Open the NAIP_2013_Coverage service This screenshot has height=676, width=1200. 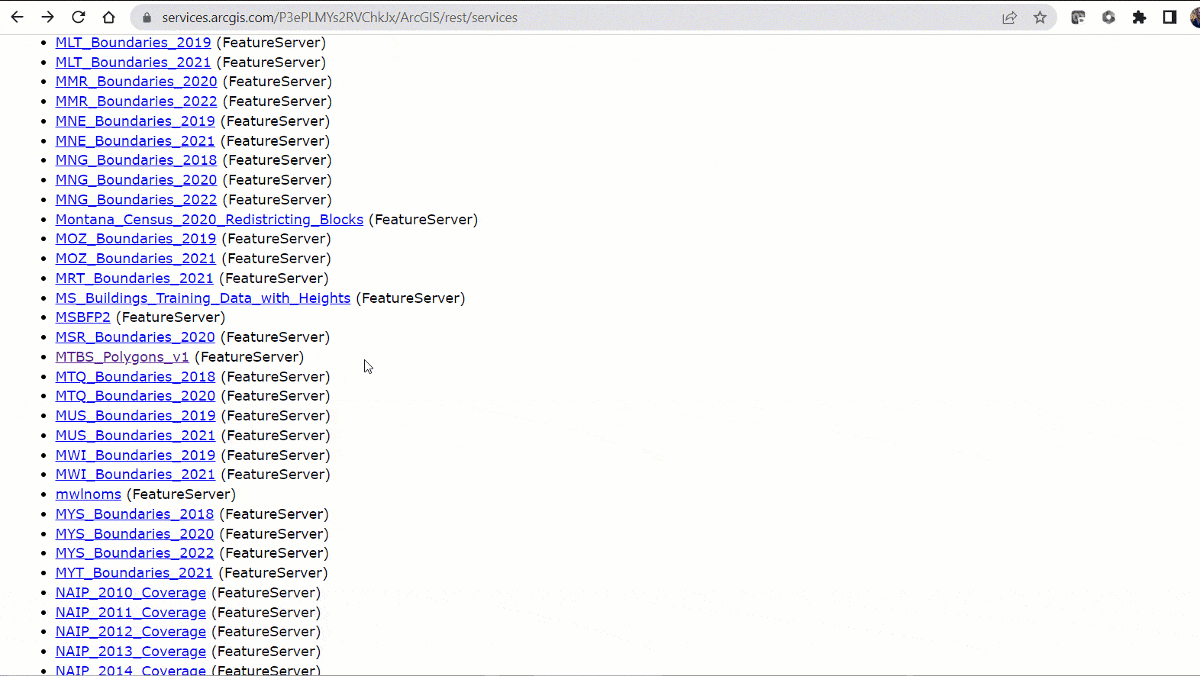(x=130, y=651)
